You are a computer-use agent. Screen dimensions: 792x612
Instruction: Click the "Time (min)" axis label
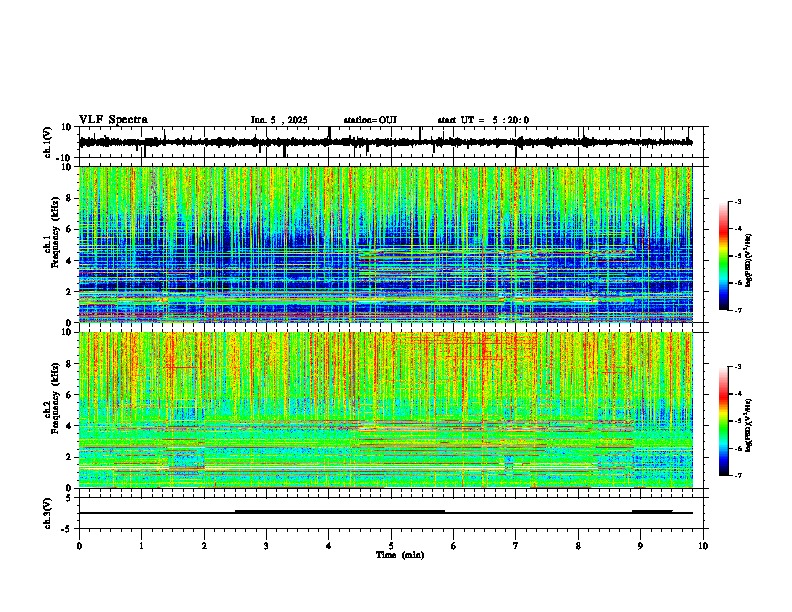(x=400, y=555)
